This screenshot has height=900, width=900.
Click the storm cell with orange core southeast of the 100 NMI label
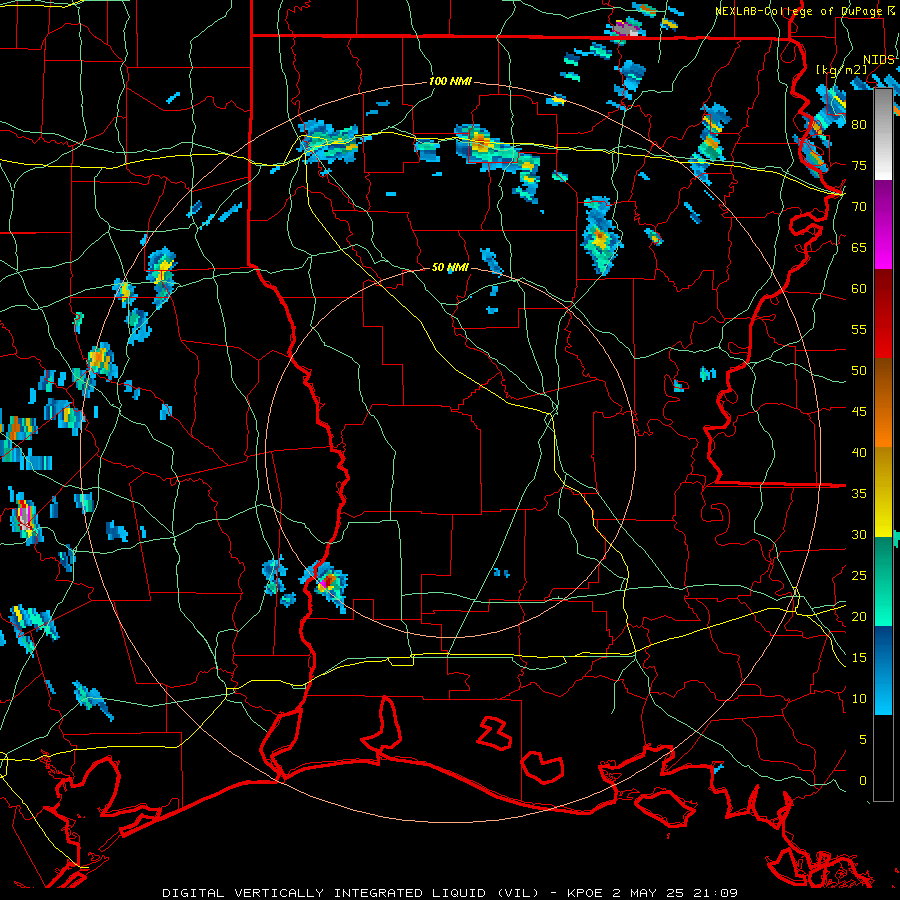[x=481, y=141]
